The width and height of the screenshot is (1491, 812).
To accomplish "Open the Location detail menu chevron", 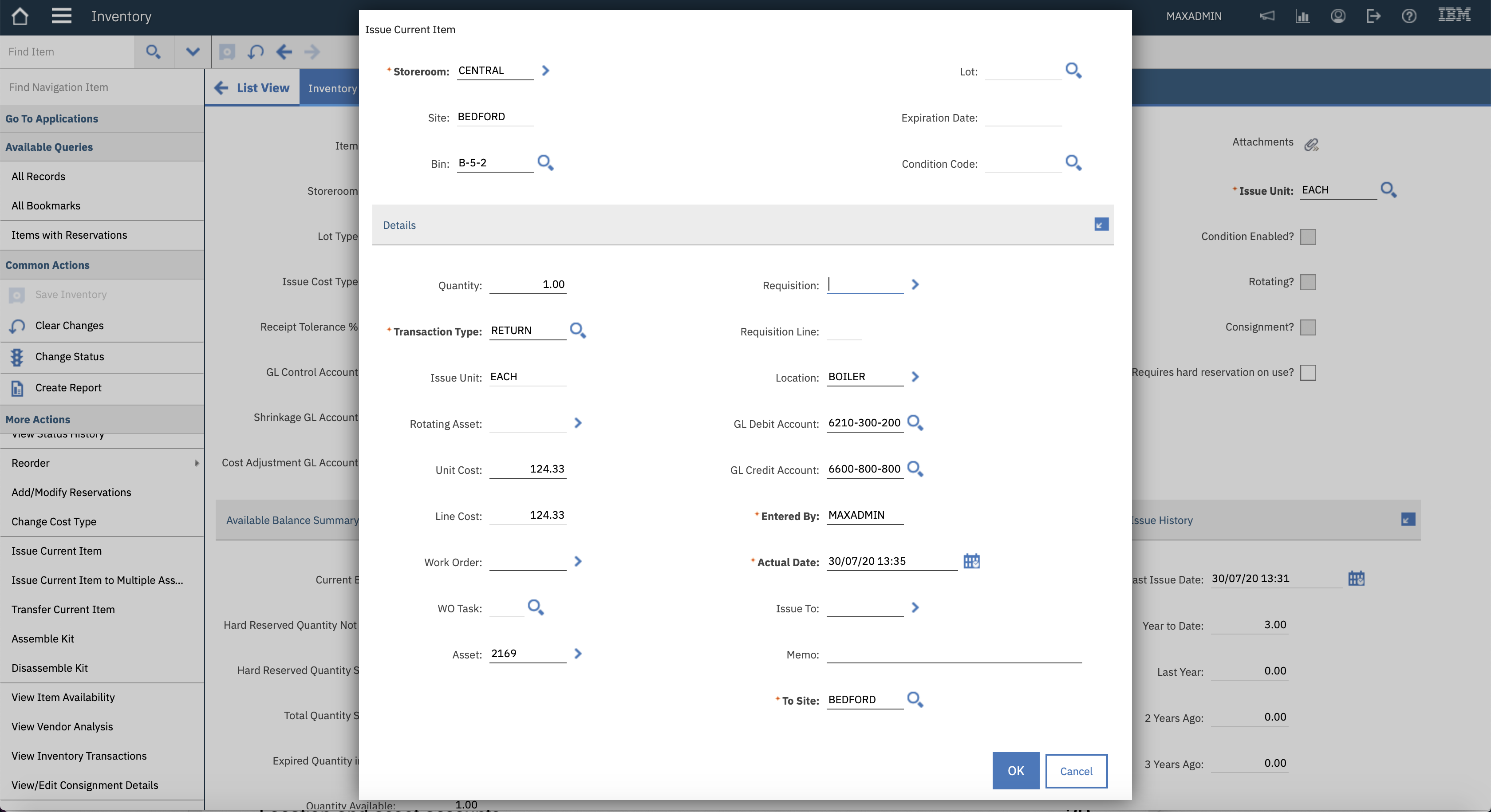I will (915, 377).
